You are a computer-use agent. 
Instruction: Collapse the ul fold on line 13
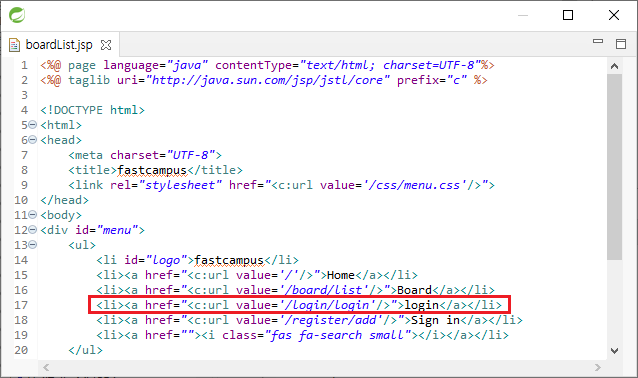point(33,245)
